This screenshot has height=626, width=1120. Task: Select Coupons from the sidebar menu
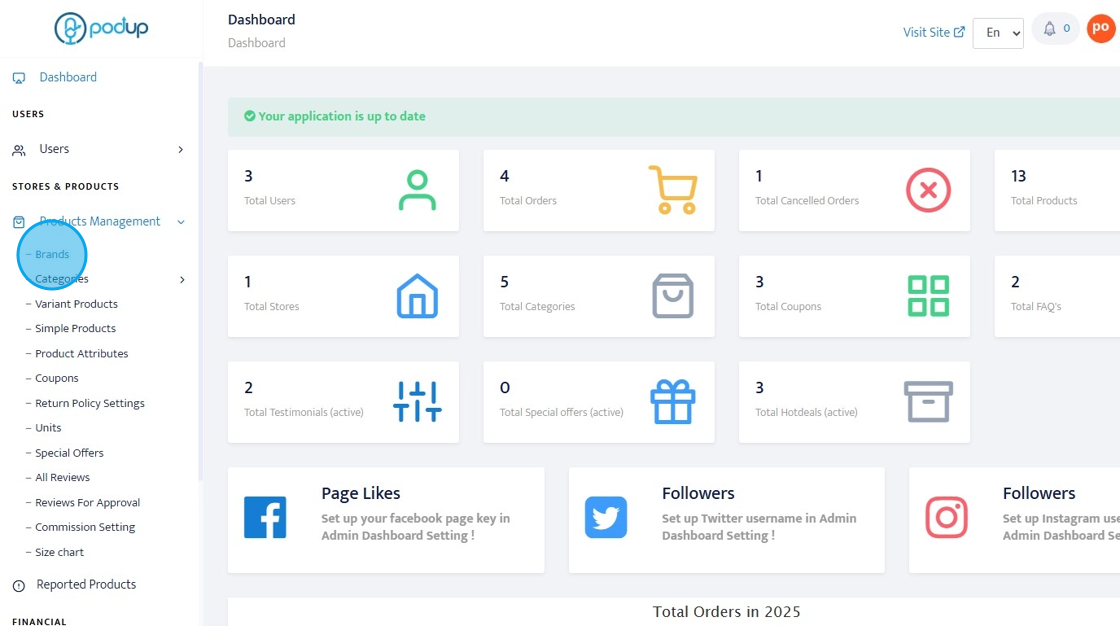[57, 378]
